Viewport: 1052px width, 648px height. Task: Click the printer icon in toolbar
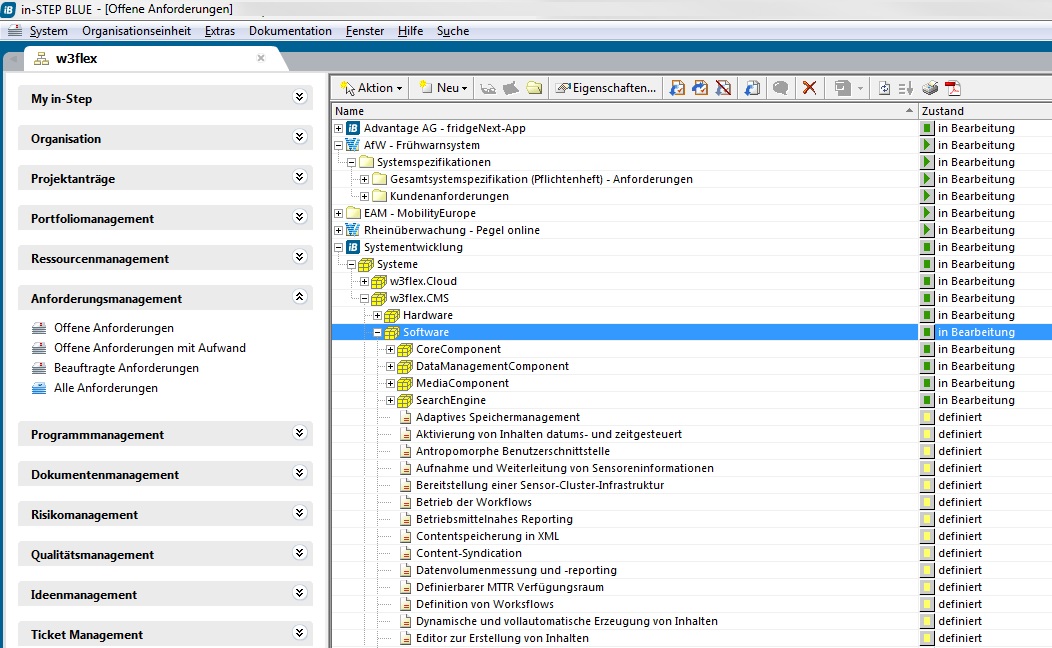click(x=929, y=88)
